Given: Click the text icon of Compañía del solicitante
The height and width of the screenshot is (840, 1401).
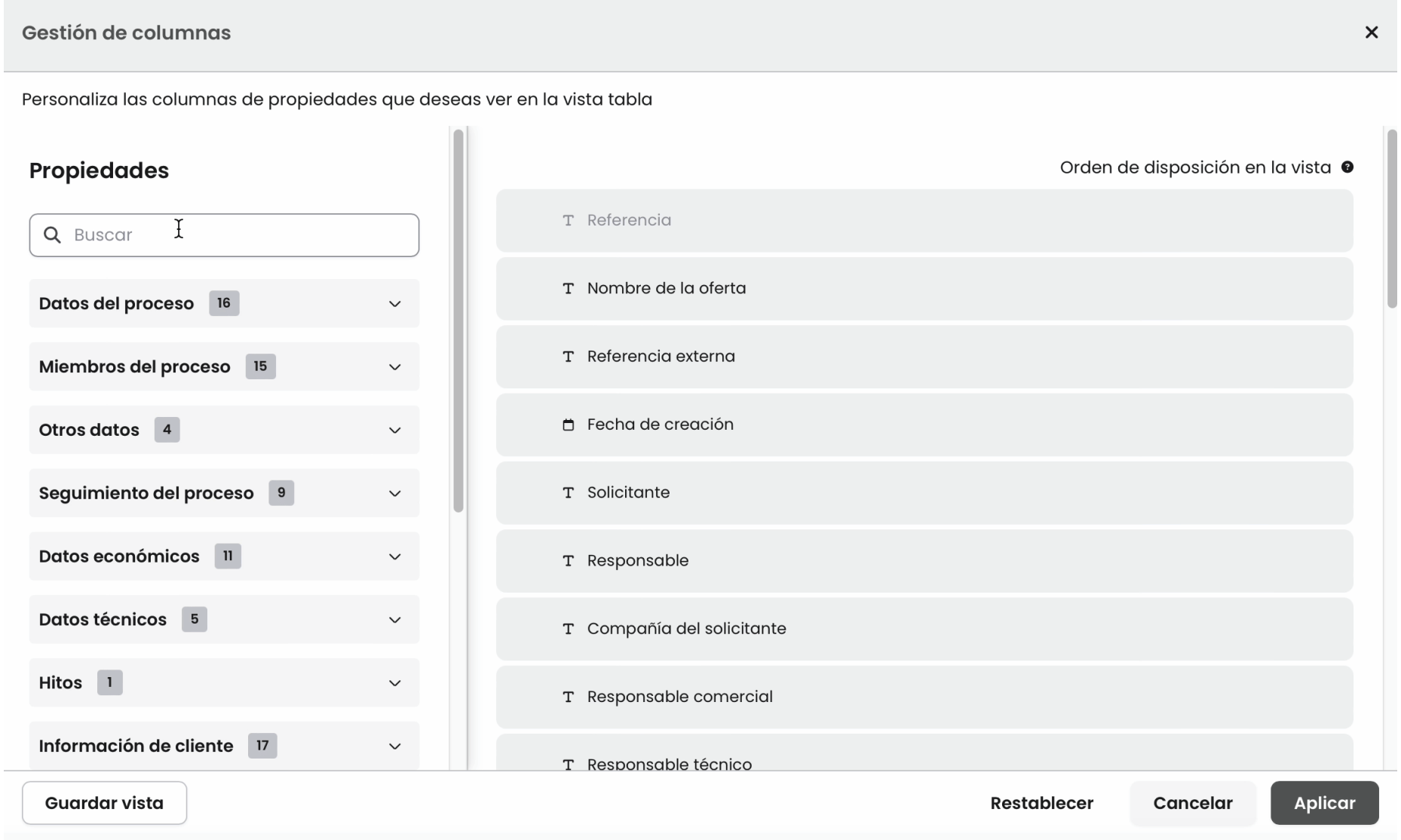Looking at the screenshot, I should point(569,629).
